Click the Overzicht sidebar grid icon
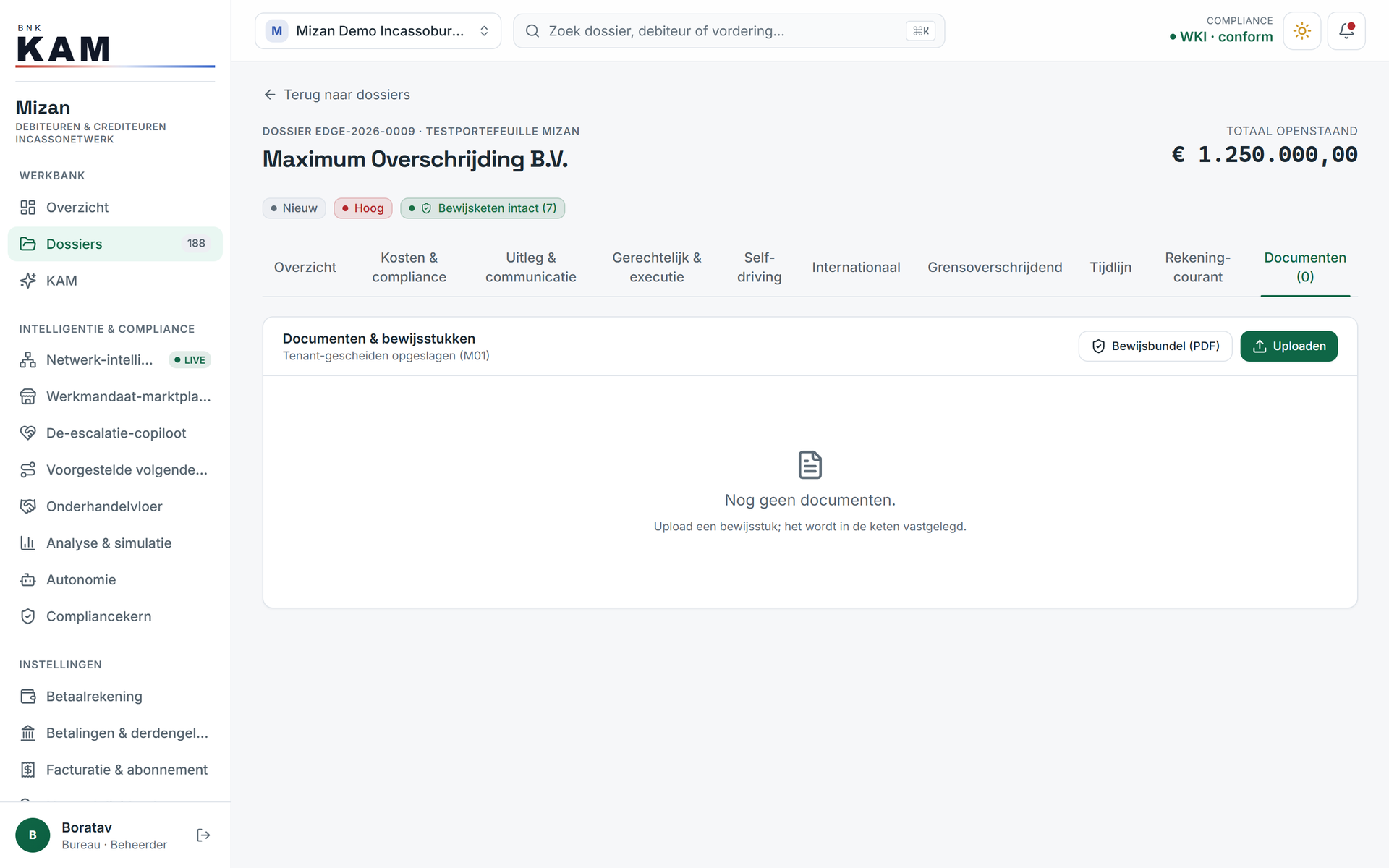Image resolution: width=1389 pixels, height=868 pixels. click(27, 208)
